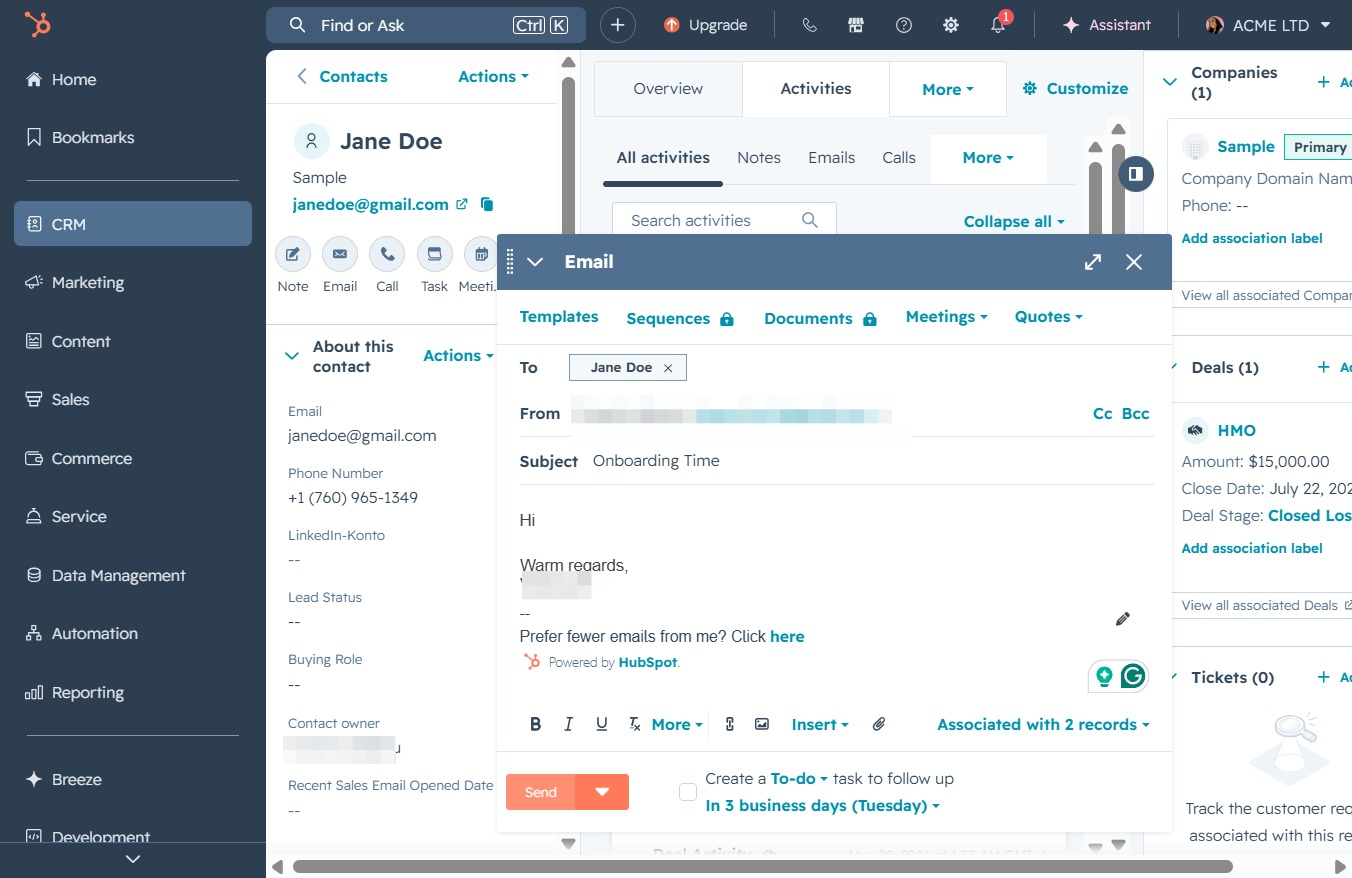Open Reporting in the left sidebar
The width and height of the screenshot is (1352, 878).
click(x=133, y=693)
